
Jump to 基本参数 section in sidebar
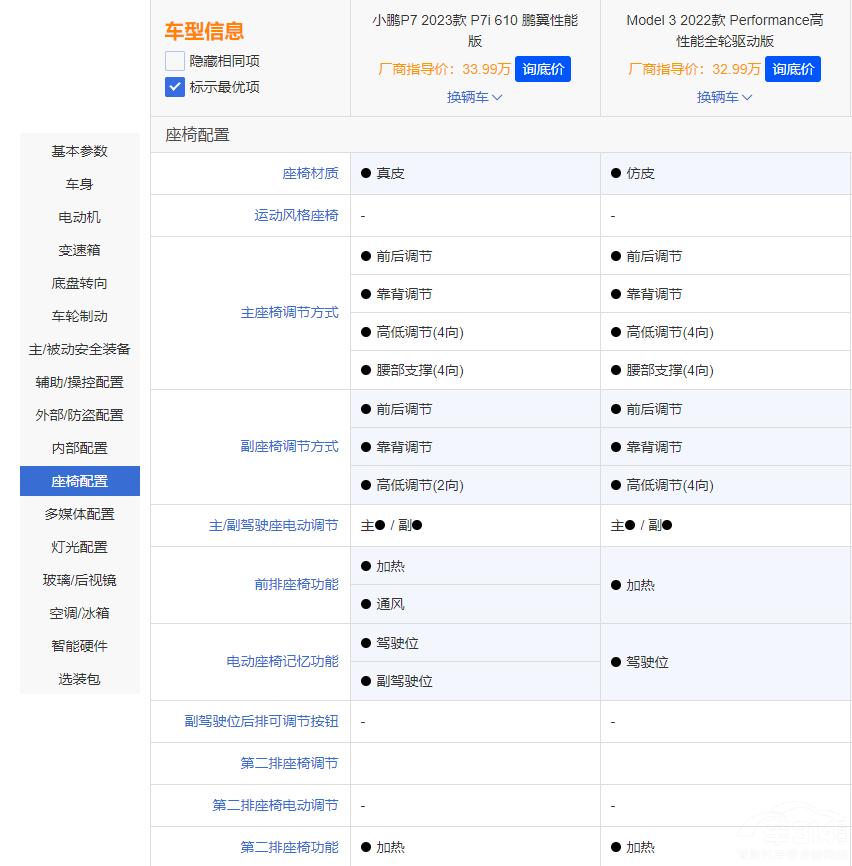[80, 151]
